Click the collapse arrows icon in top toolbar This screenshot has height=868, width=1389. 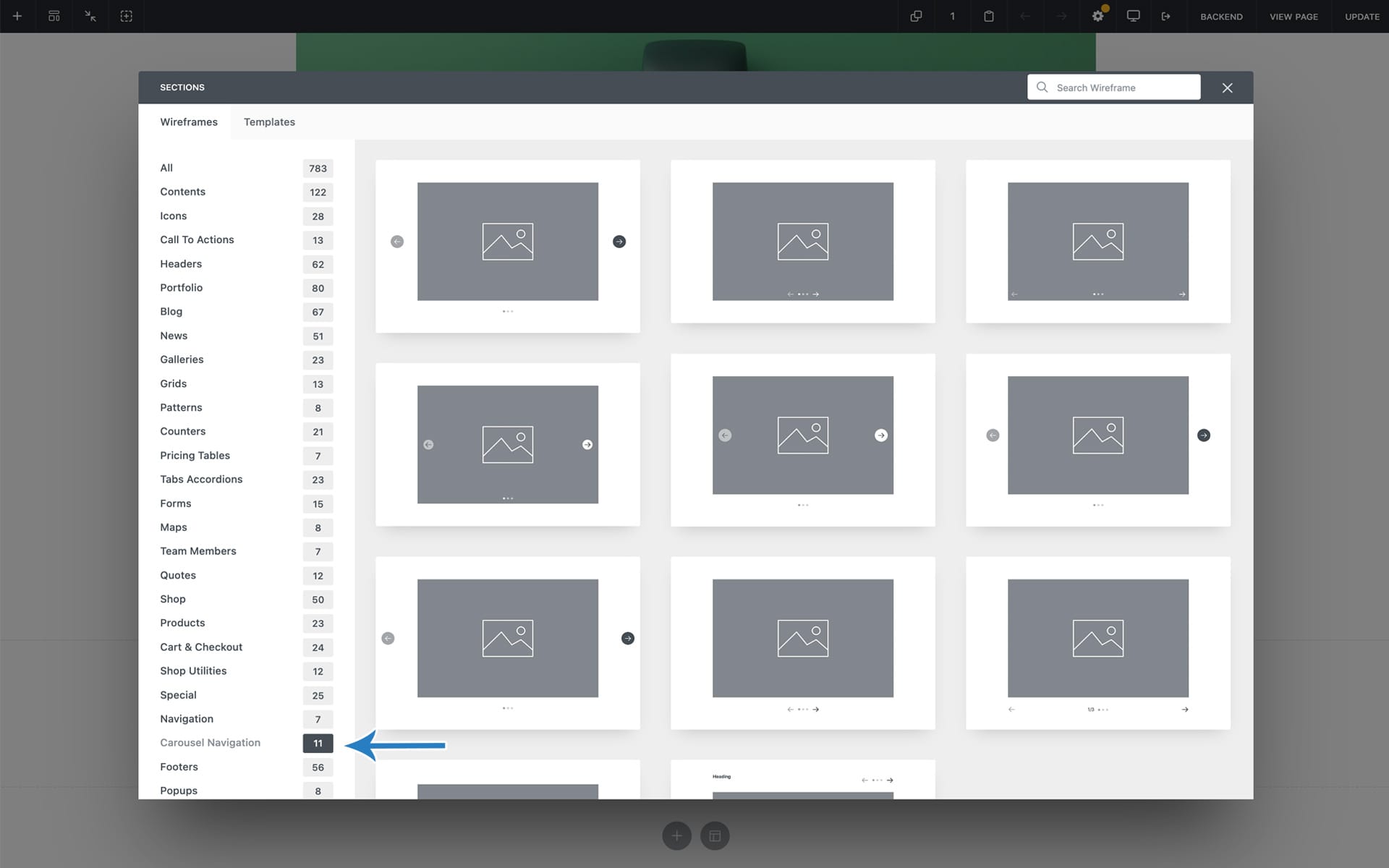tap(90, 16)
